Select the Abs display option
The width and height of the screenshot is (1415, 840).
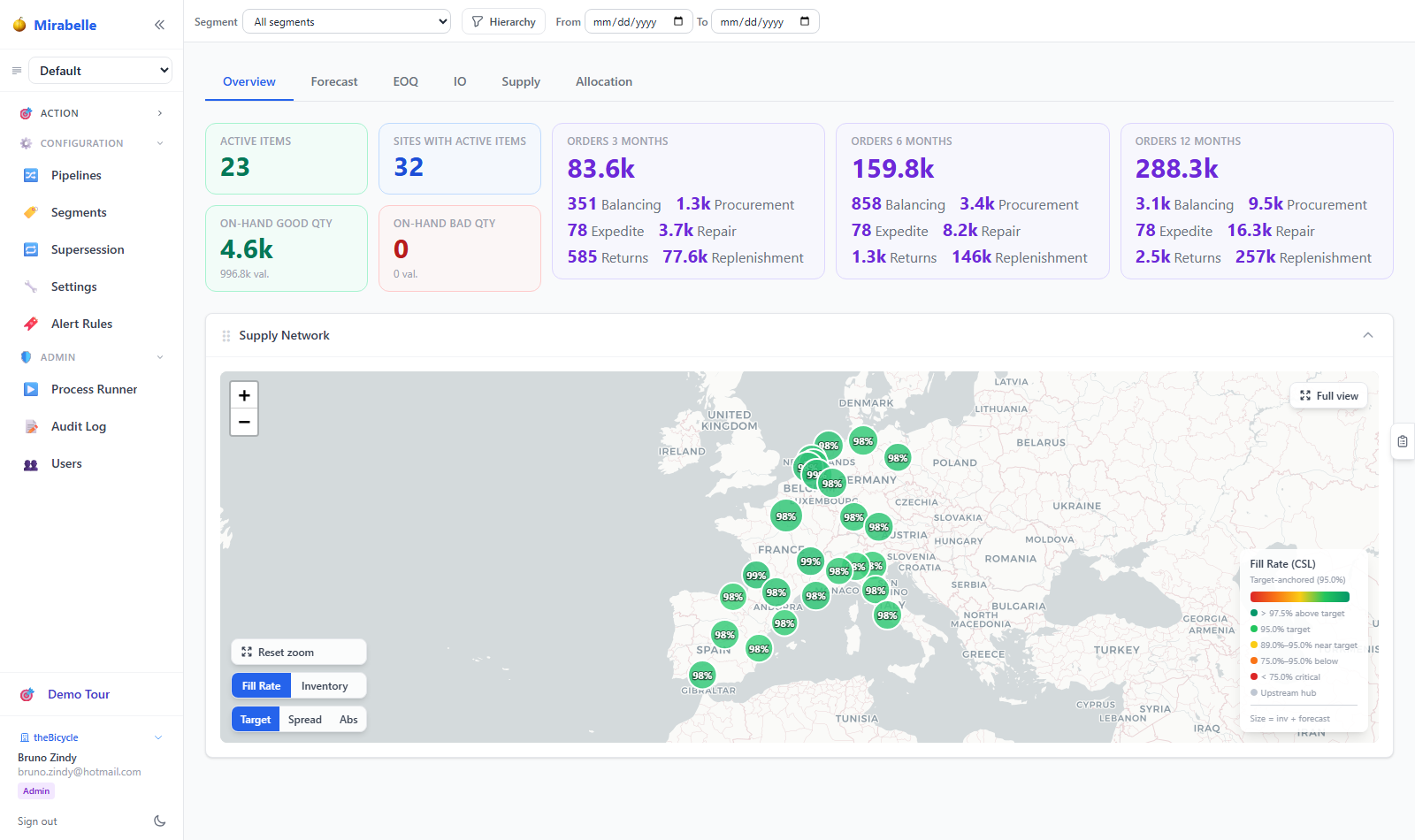[x=349, y=720]
